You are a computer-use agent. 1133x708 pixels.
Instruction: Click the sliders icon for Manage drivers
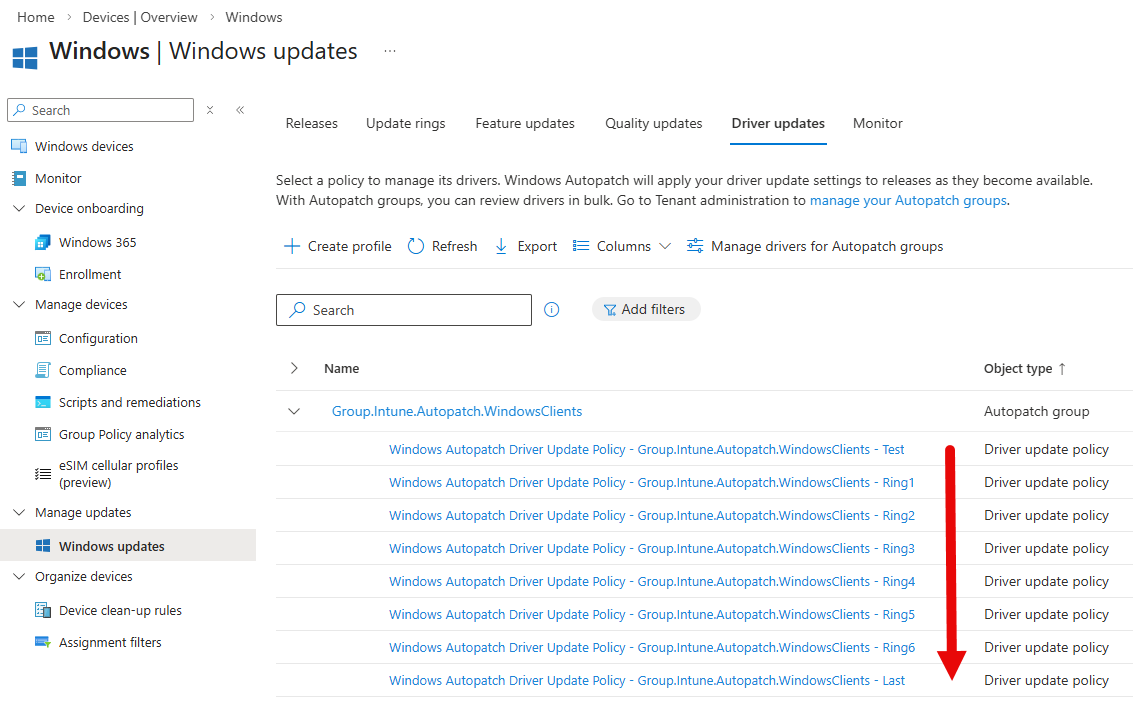694,246
